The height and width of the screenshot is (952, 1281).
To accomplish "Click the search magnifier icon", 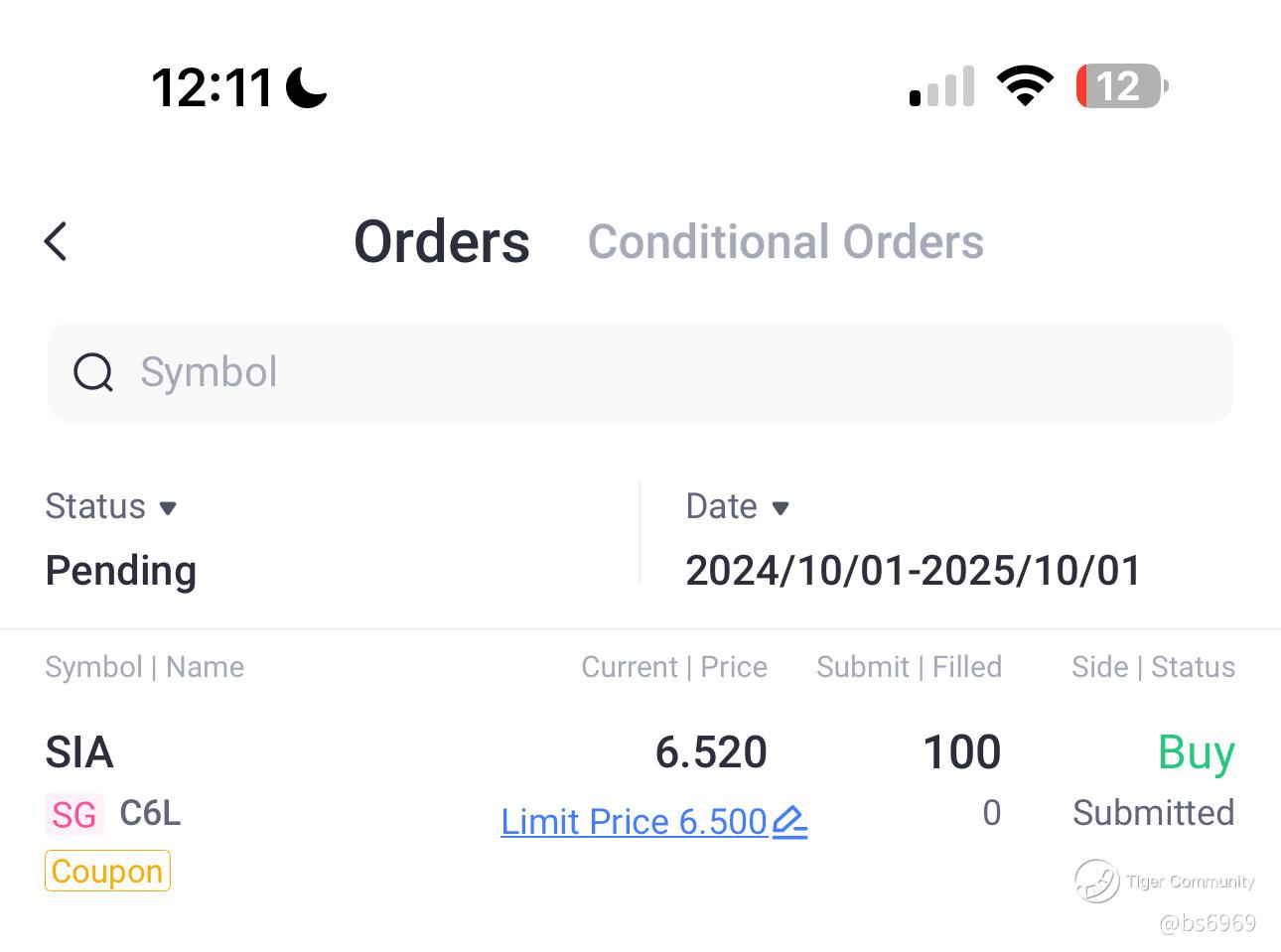I will 93,373.
